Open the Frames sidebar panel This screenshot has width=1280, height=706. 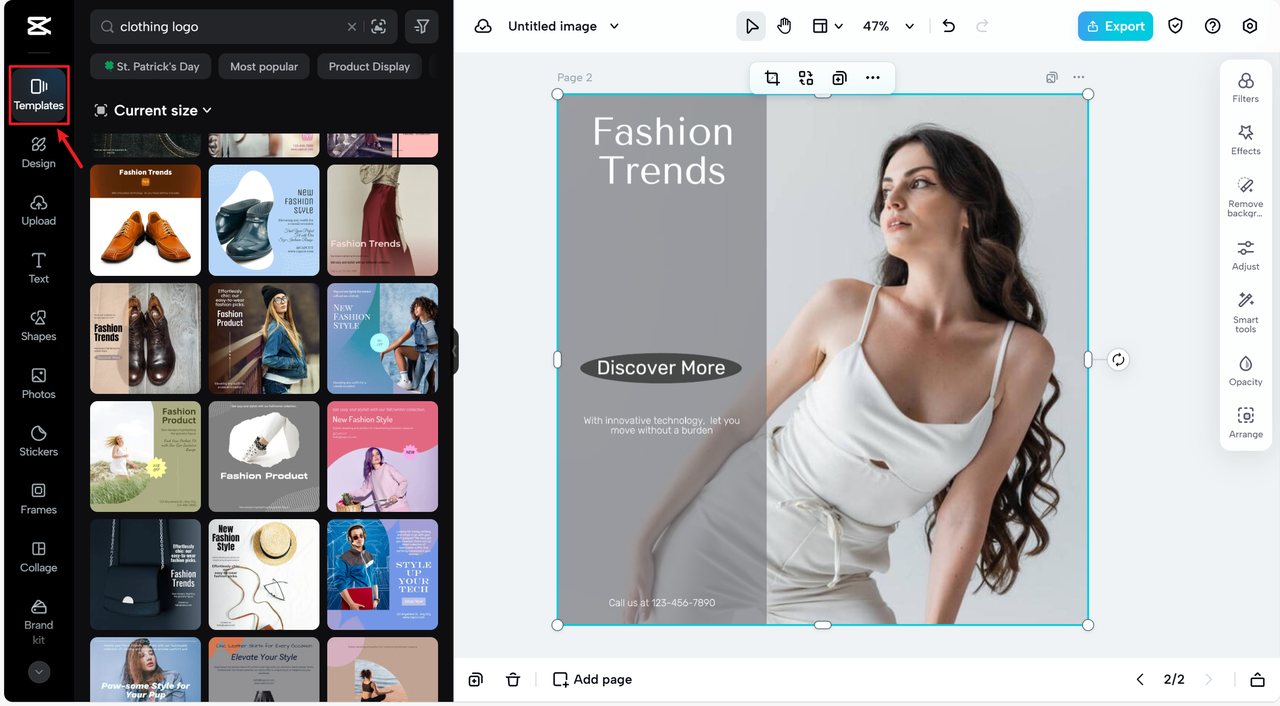tap(39, 499)
